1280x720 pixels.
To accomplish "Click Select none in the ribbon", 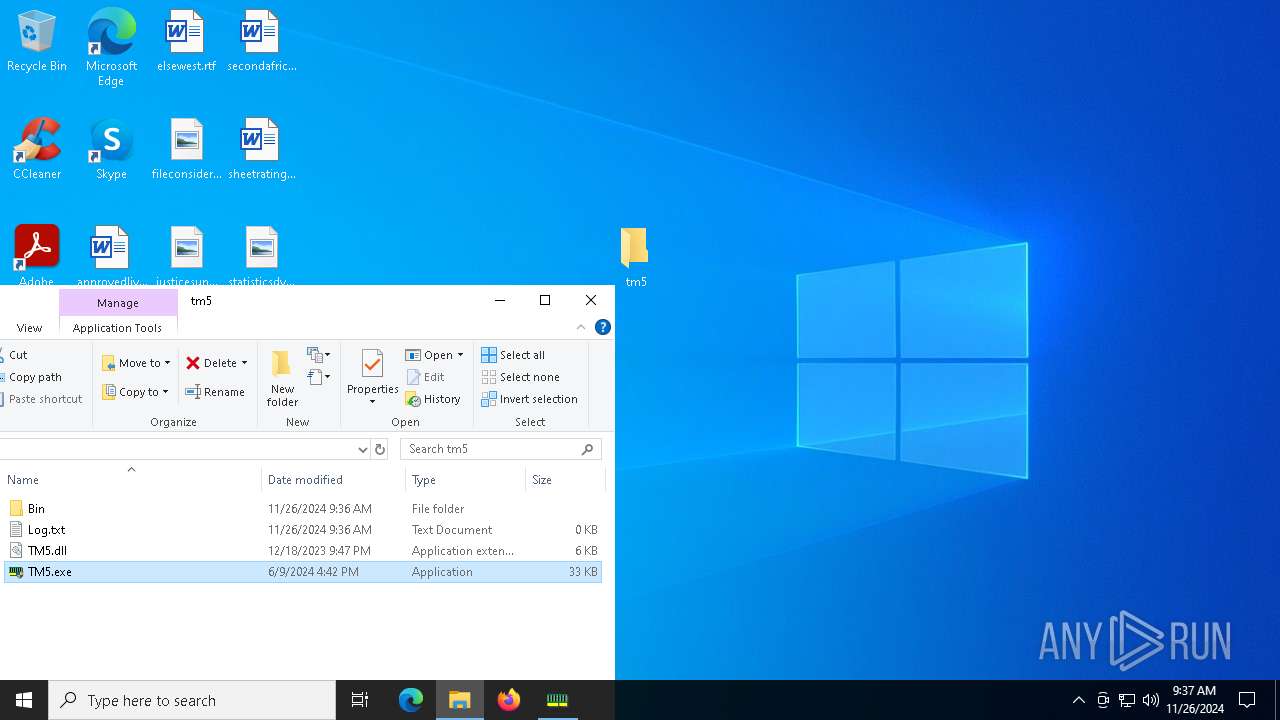I will coord(520,377).
